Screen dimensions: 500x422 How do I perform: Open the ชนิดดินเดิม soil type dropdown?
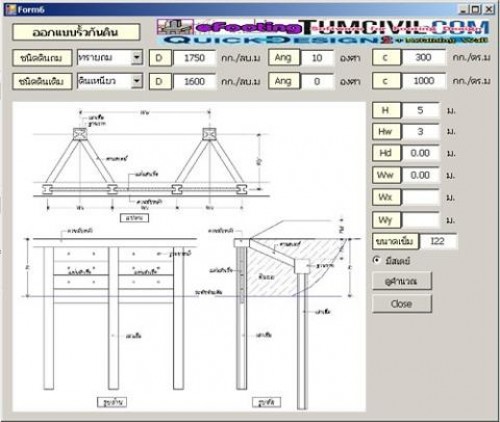137,81
